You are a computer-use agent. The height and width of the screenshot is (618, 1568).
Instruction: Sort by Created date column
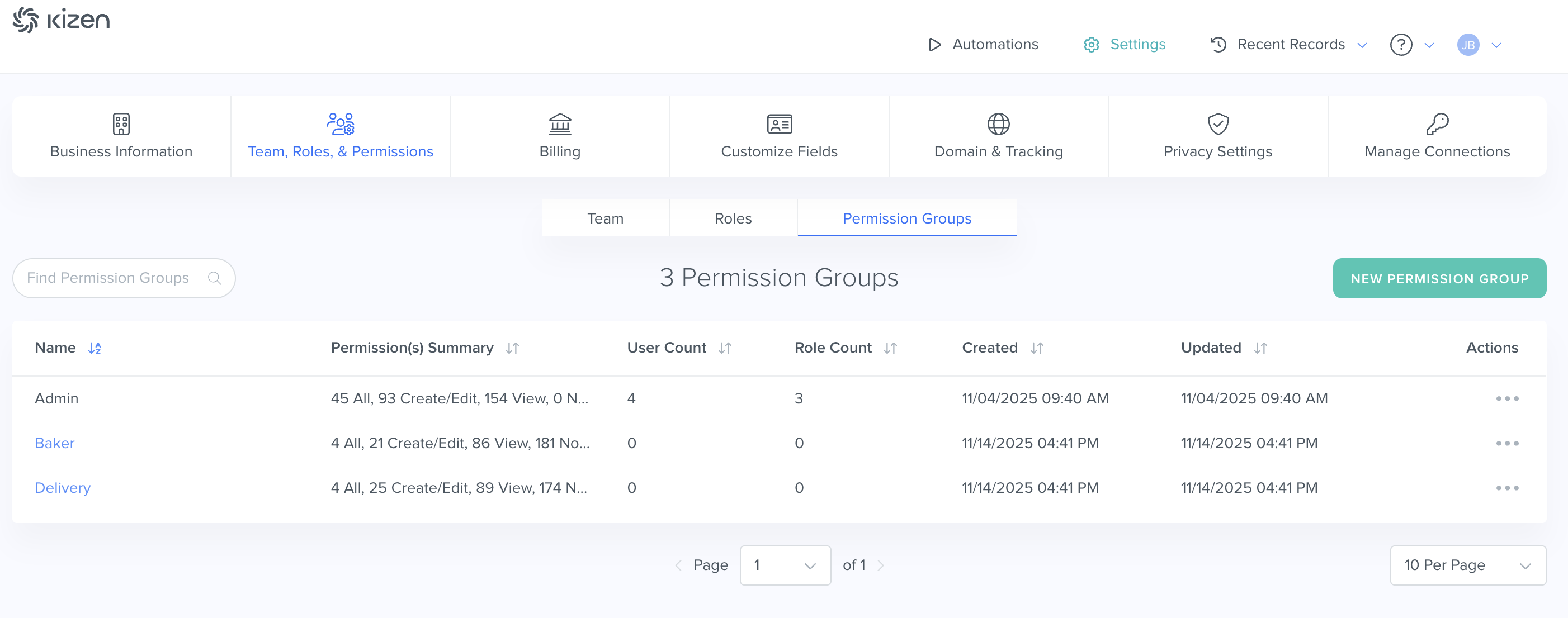[x=1037, y=348]
